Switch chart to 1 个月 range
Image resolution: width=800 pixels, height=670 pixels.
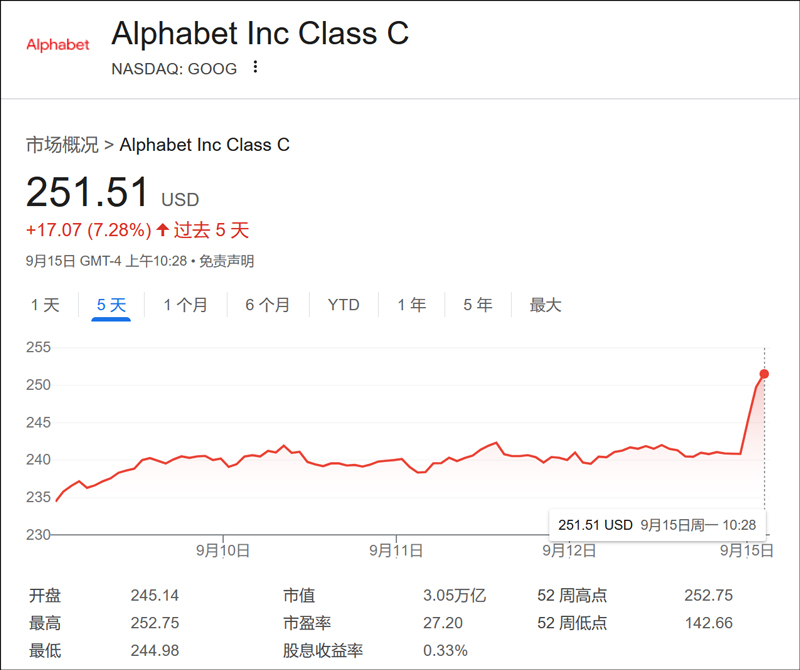pos(185,305)
